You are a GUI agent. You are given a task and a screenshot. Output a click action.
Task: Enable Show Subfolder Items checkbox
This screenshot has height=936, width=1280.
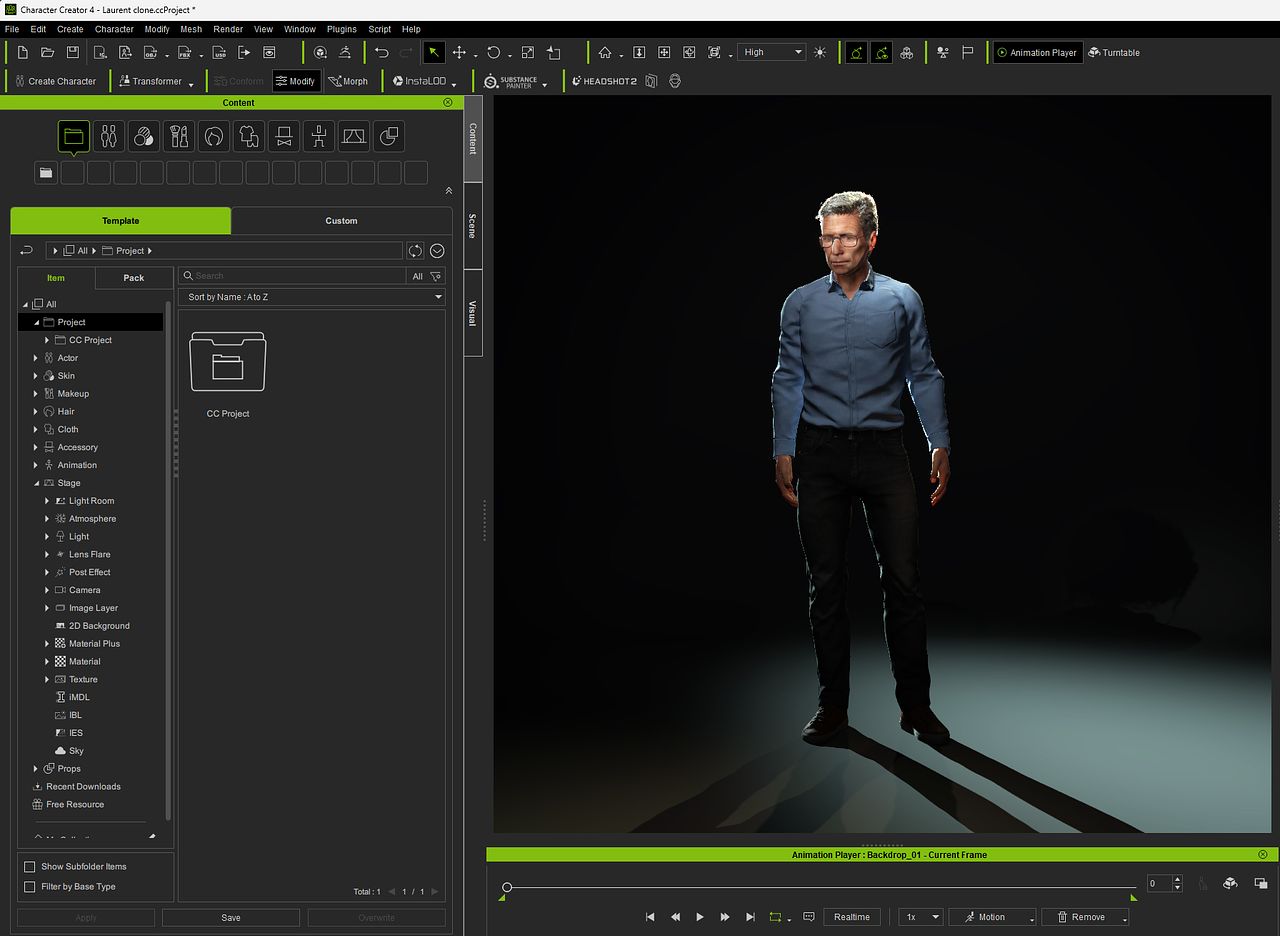click(x=29, y=867)
